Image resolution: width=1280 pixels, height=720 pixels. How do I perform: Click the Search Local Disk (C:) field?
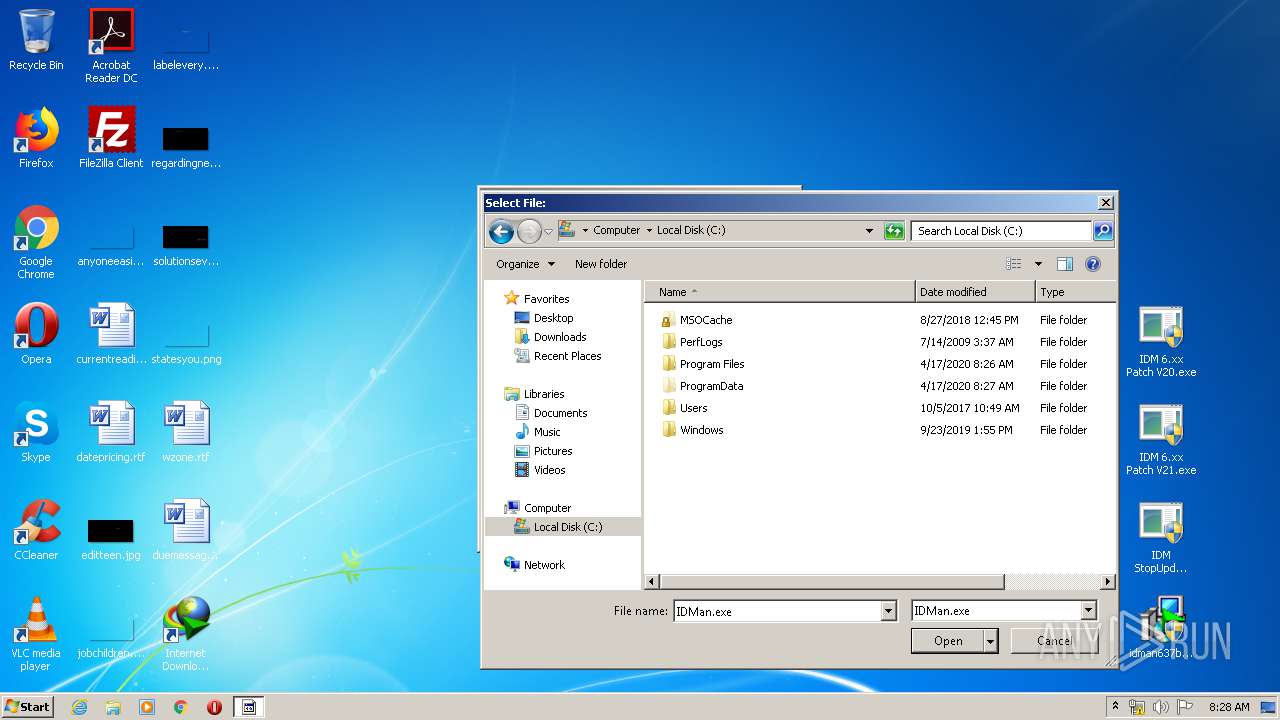(1001, 231)
